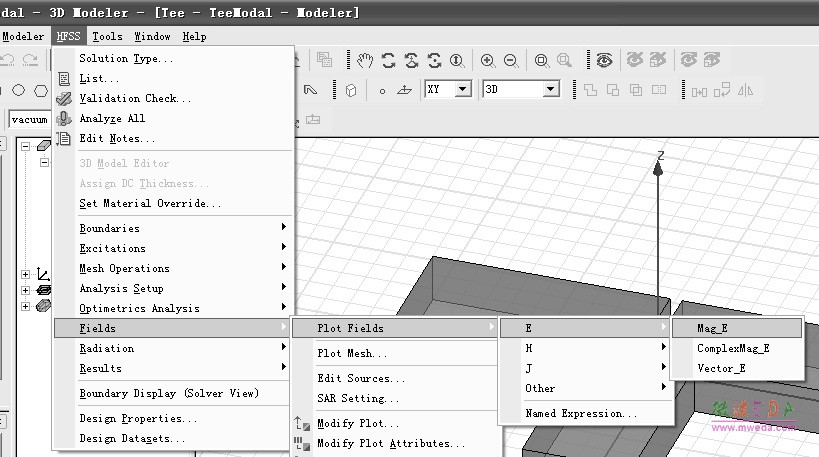Select ComplexMag_E field plot
This screenshot has height=457, width=819.
[737, 348]
